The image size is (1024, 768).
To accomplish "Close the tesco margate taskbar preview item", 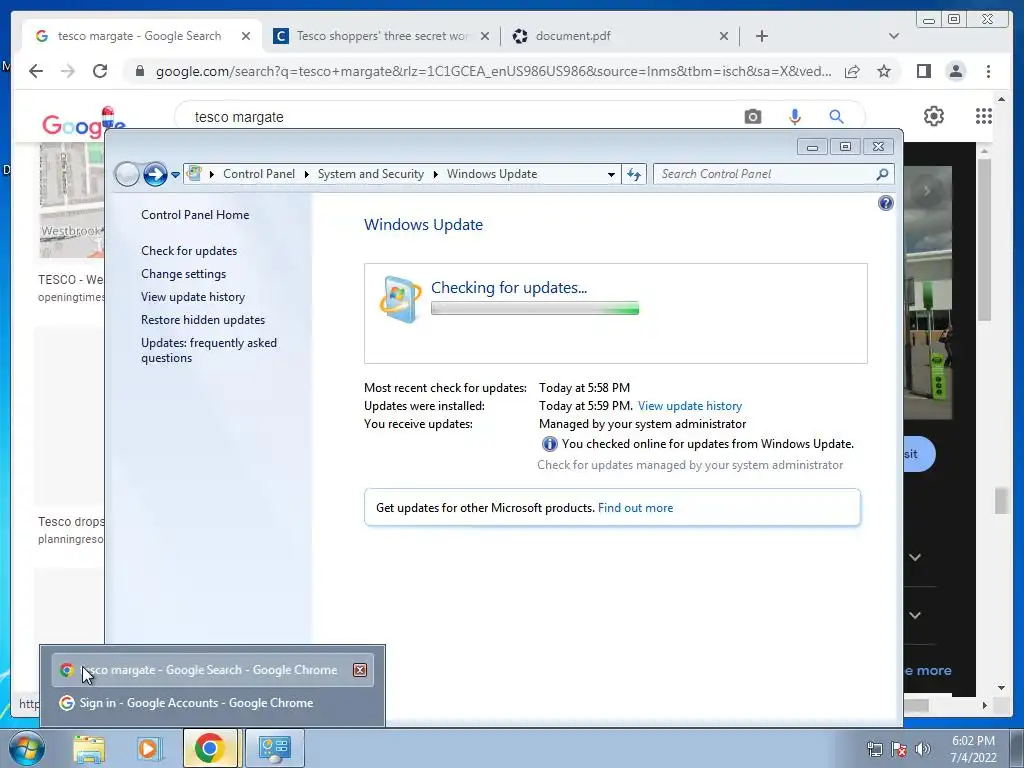I will [360, 670].
